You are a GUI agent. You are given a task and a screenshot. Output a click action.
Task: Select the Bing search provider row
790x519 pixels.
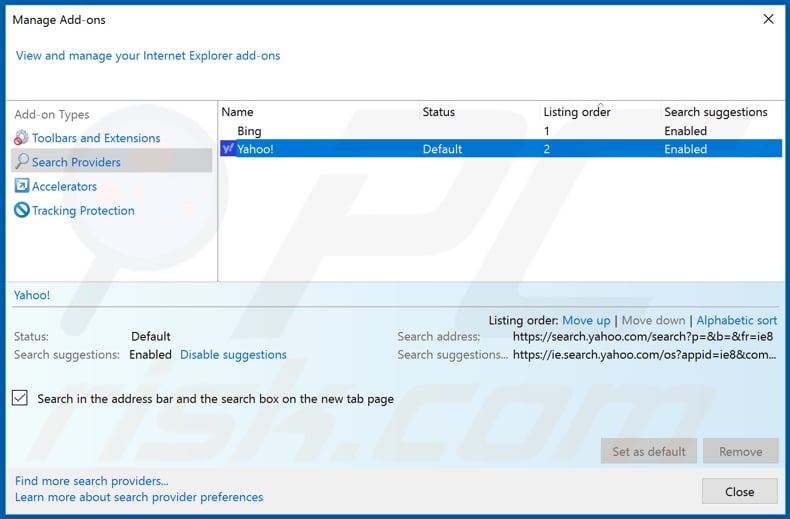tap(501, 131)
